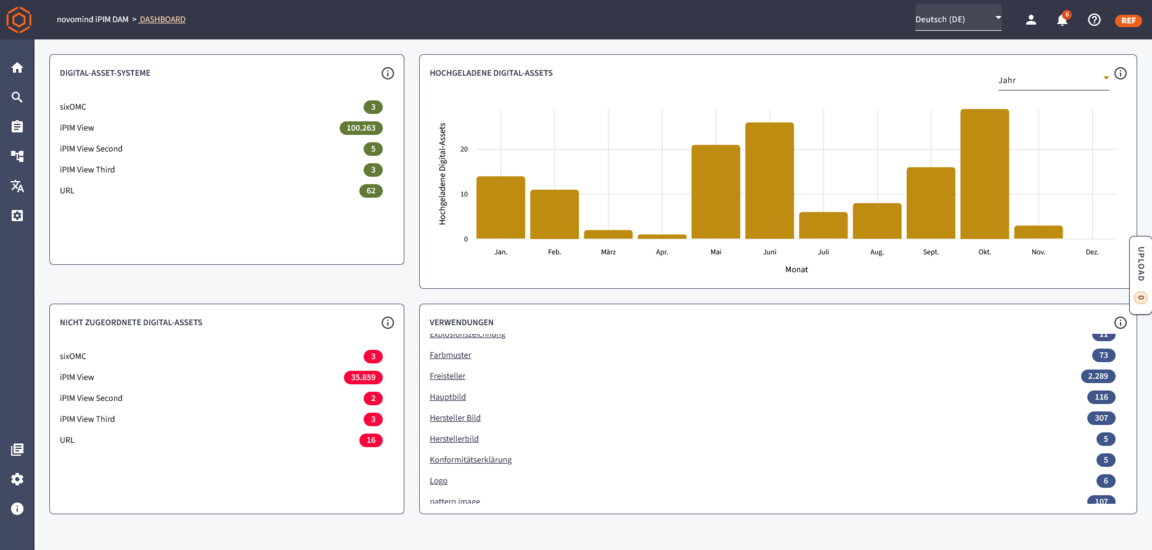Click the DASHBOARD breadcrumb link
This screenshot has width=1152, height=550.
pyautogui.click(x=162, y=20)
